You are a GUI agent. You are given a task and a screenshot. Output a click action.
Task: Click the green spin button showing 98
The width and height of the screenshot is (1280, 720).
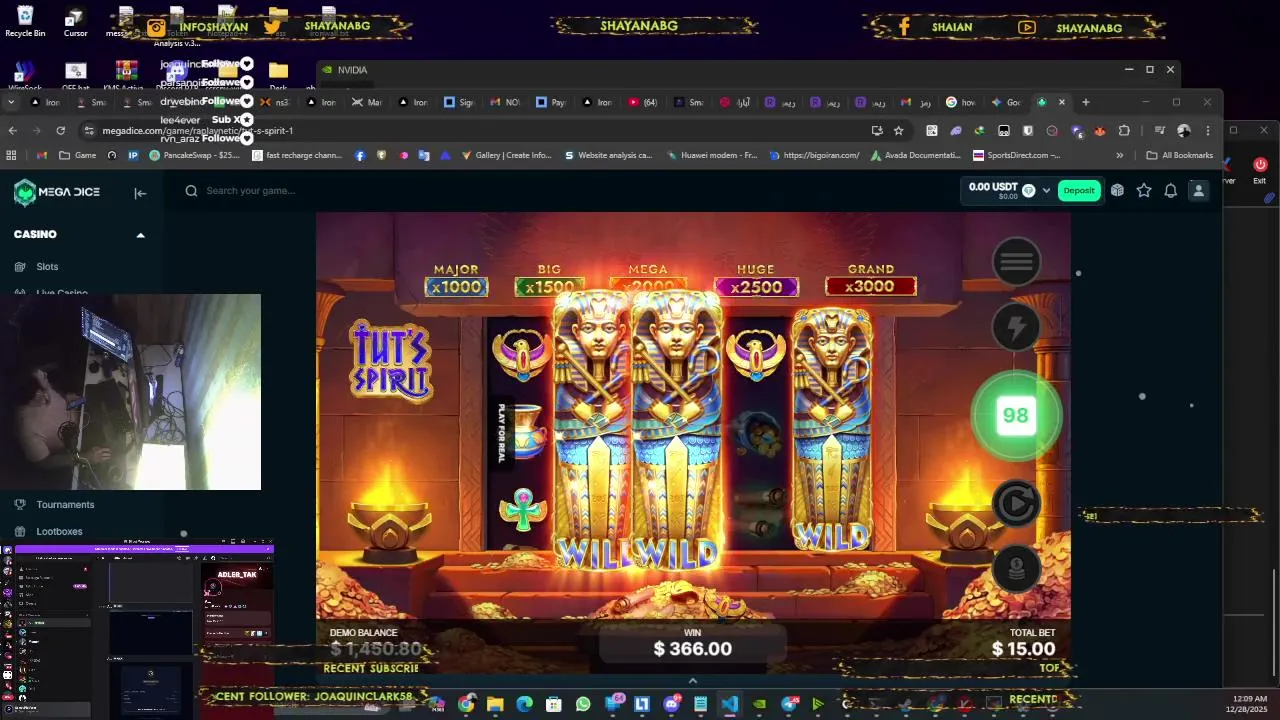click(x=1016, y=415)
